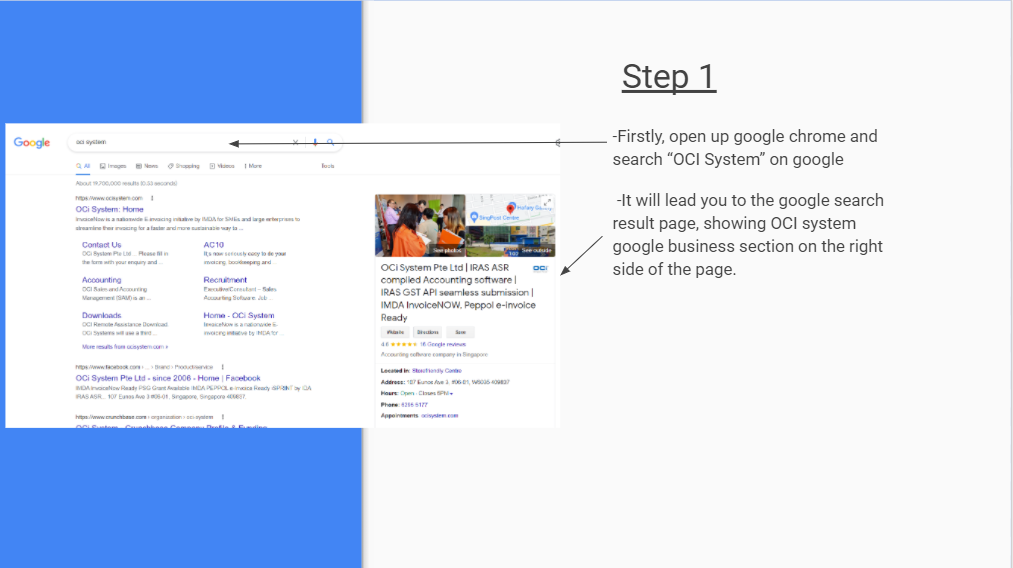Click the Website button in the business panel

pyautogui.click(x=395, y=332)
